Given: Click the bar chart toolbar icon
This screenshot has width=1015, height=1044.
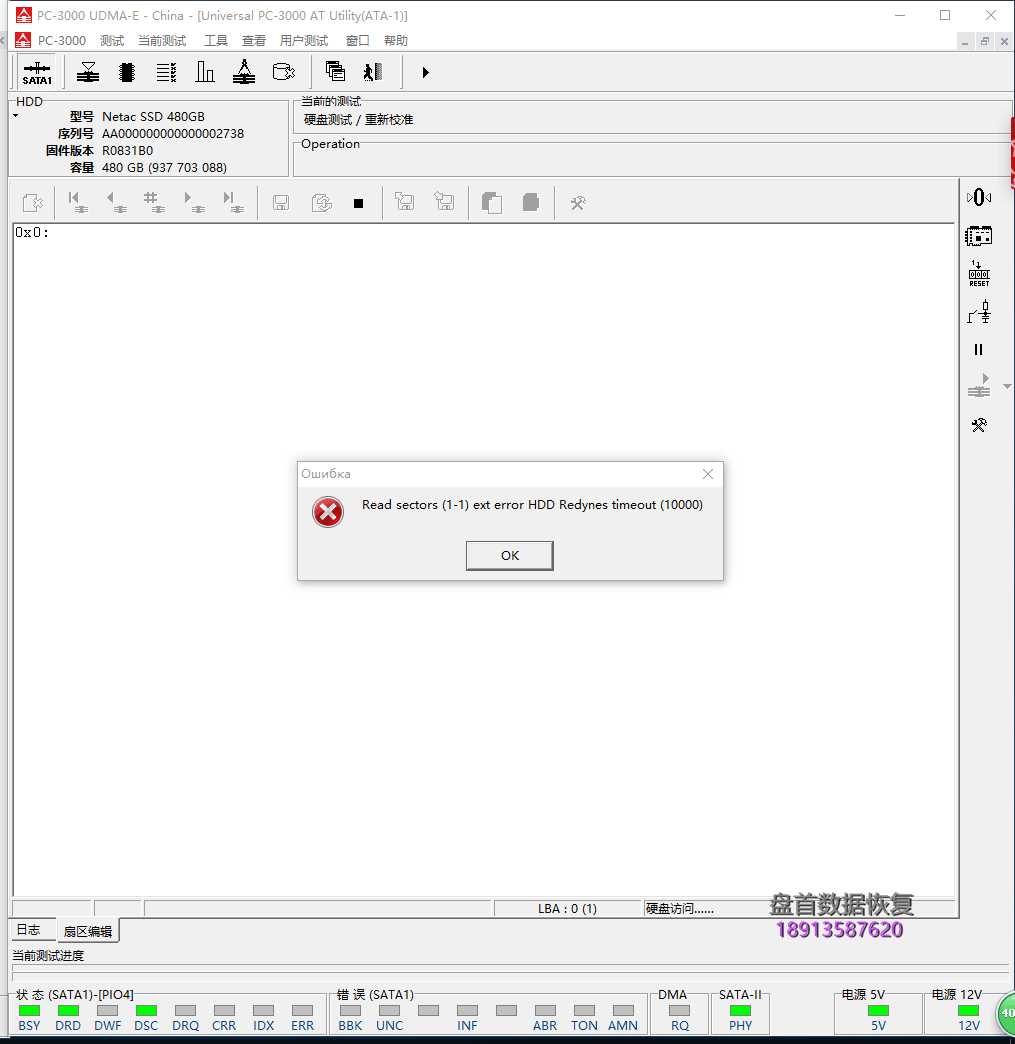Looking at the screenshot, I should pyautogui.click(x=204, y=72).
